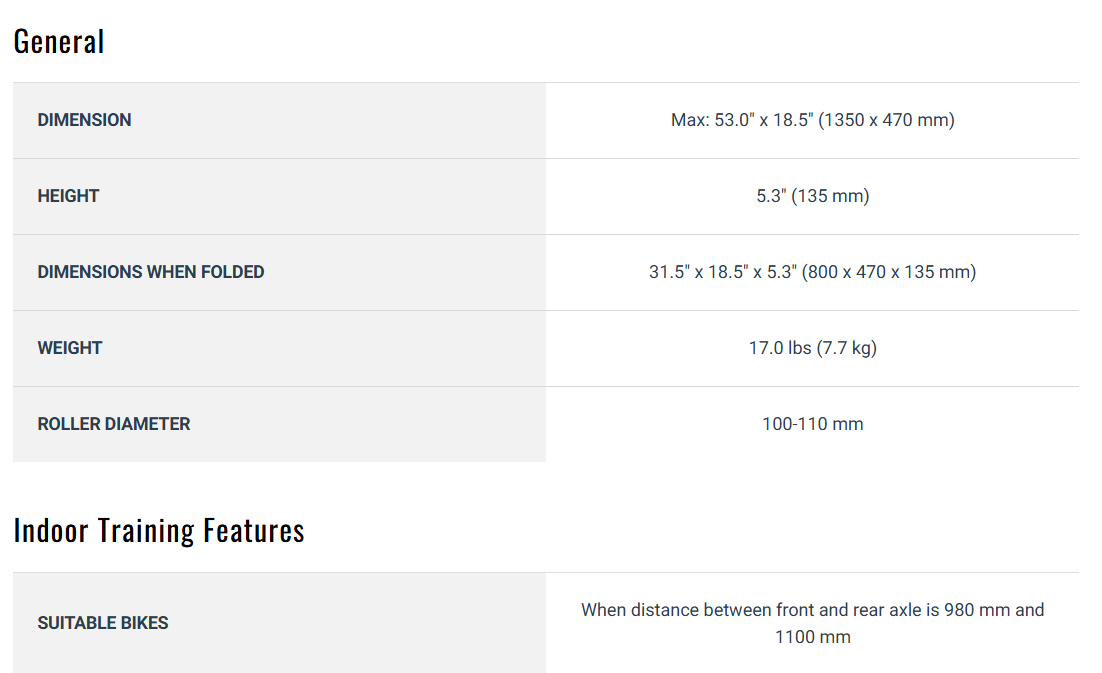
Task: Click the 17.0 lbs weight value
Action: (x=780, y=348)
